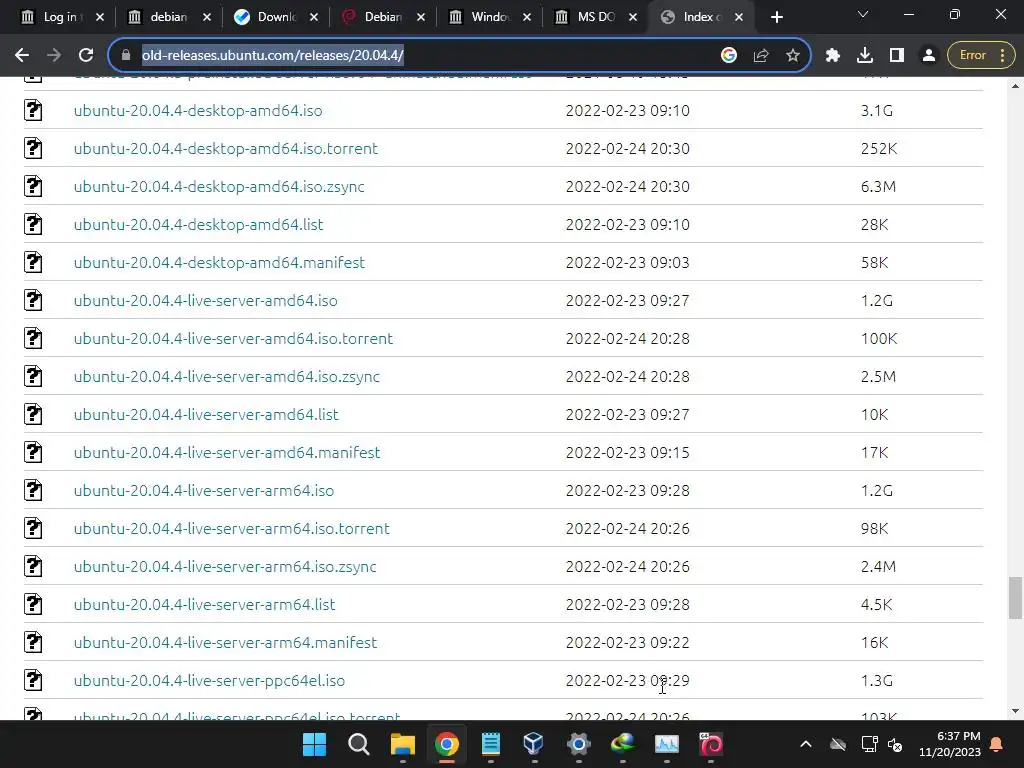Open Settings gear from taskbar
1024x768 pixels.
coord(579,744)
